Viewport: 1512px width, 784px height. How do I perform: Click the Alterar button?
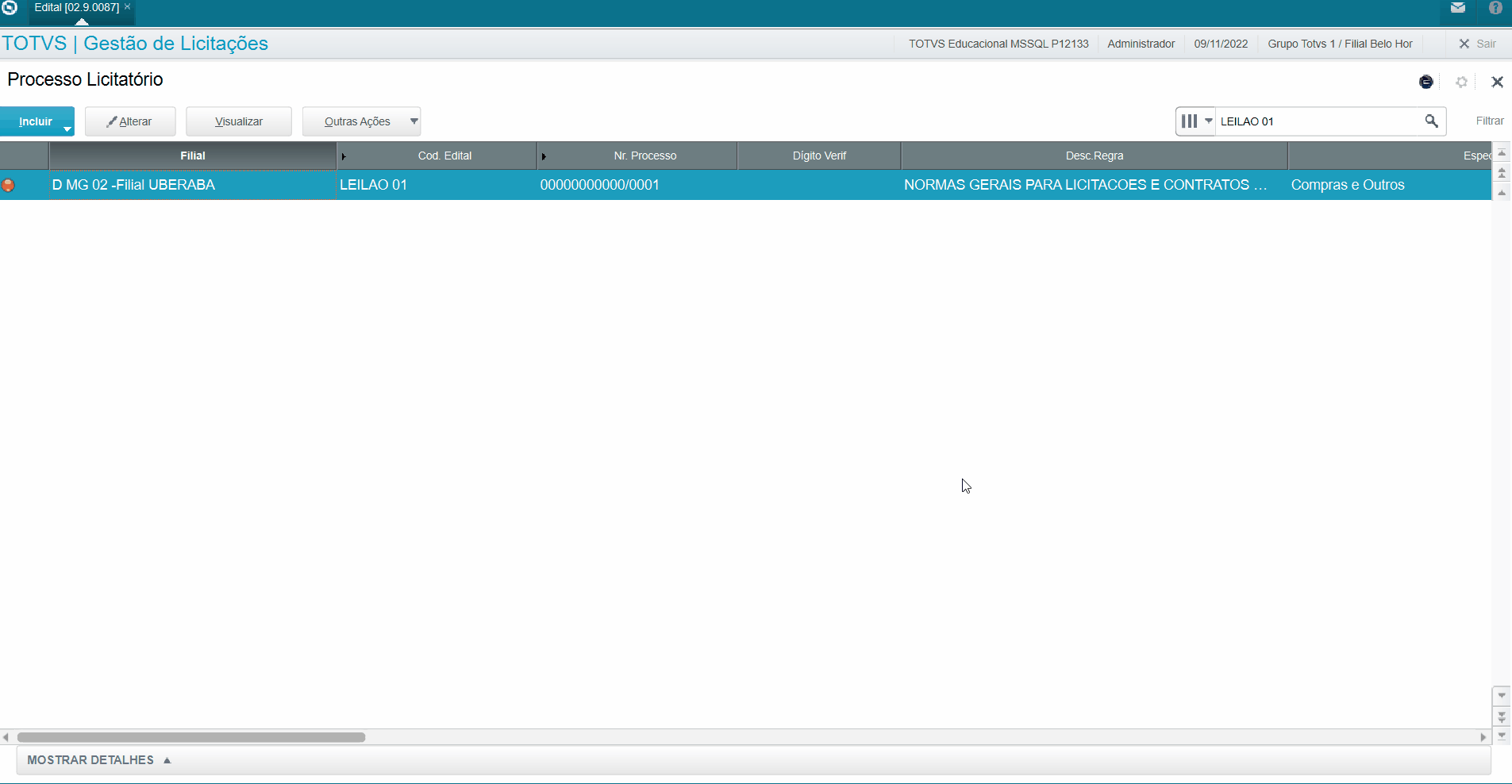pyautogui.click(x=130, y=121)
